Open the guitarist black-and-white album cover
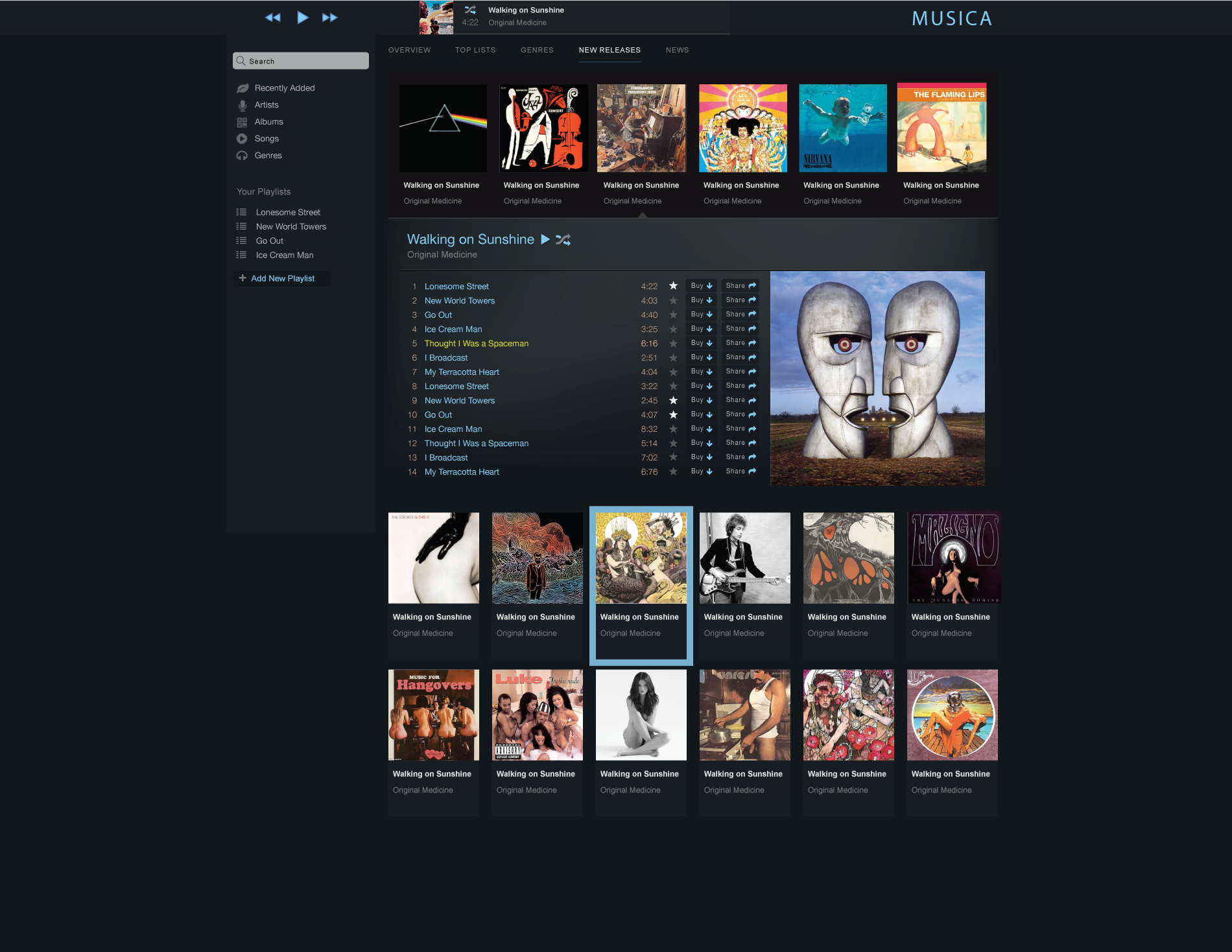1232x952 pixels. pos(745,558)
